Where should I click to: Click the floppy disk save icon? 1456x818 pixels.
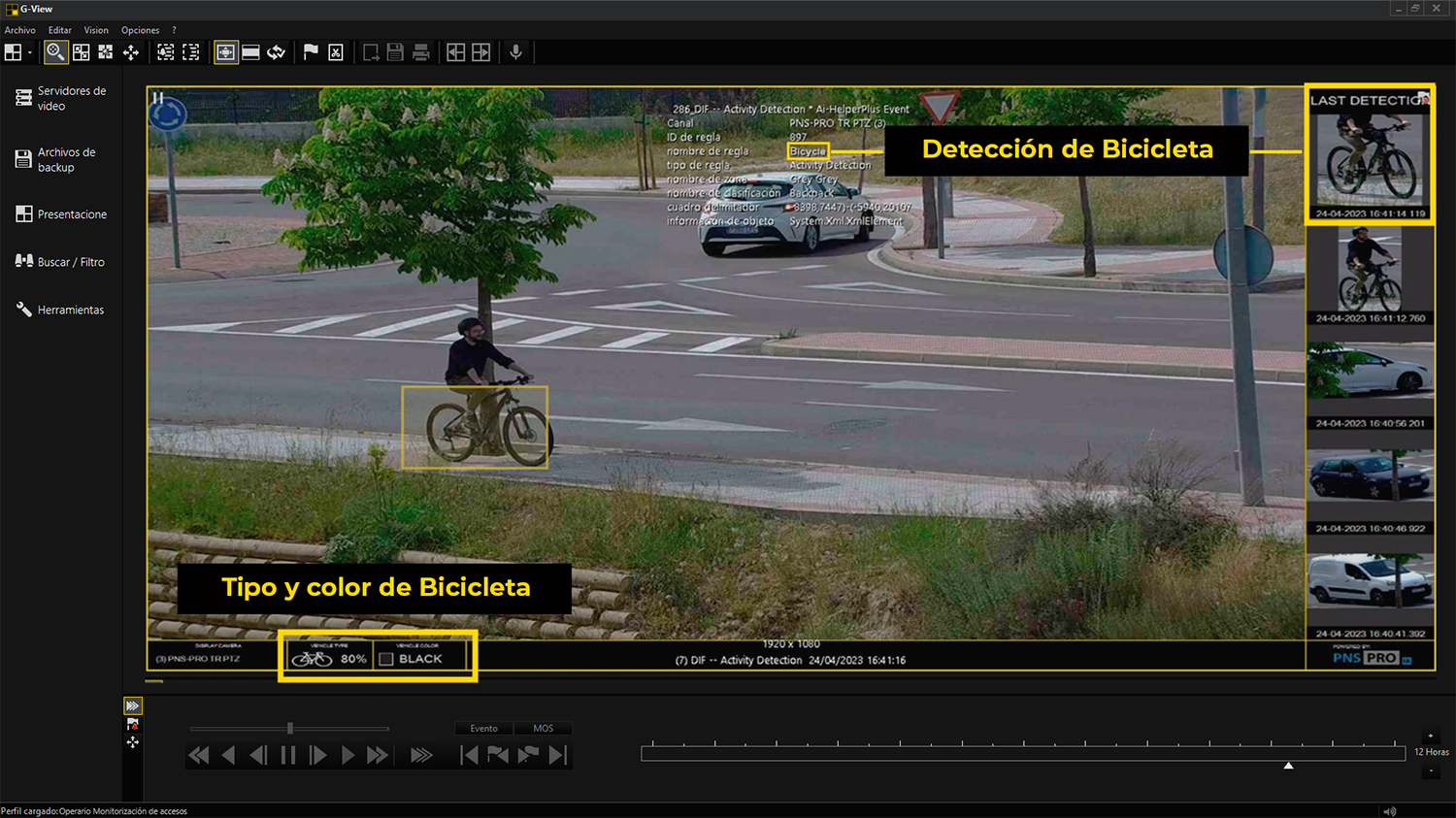(x=395, y=52)
